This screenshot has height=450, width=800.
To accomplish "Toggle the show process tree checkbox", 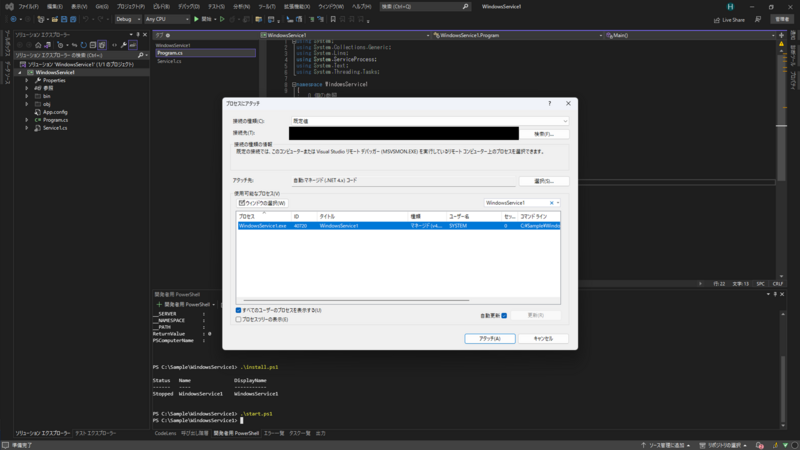I will (238, 319).
